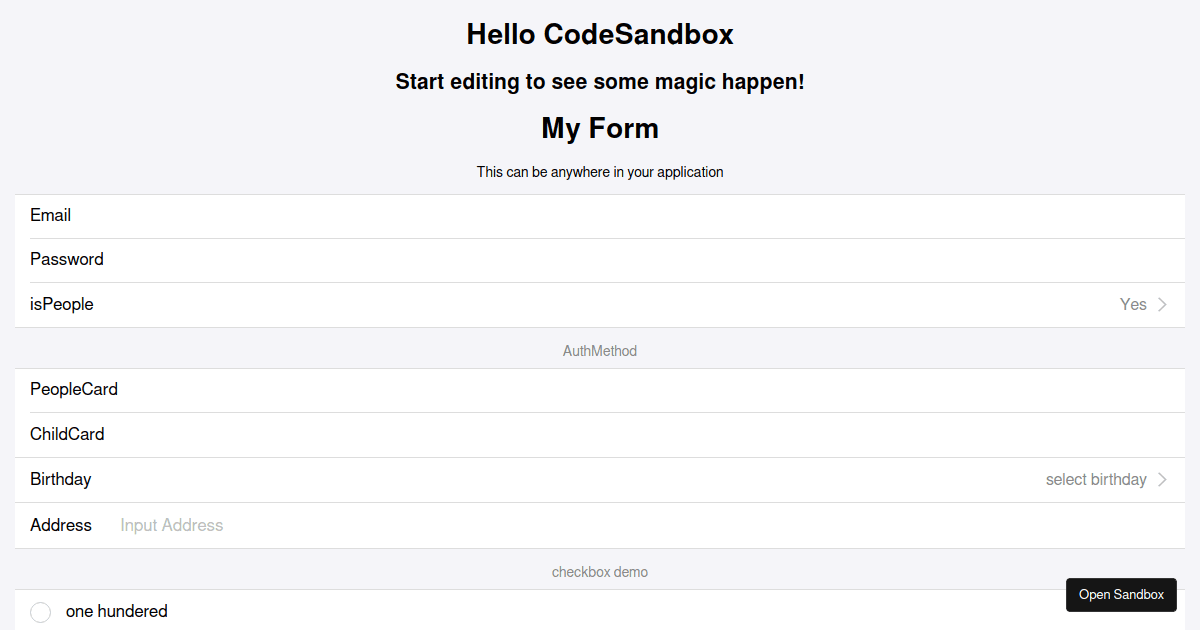Viewport: 1200px width, 630px height.
Task: Click the checkbox demo section header
Action: point(600,571)
